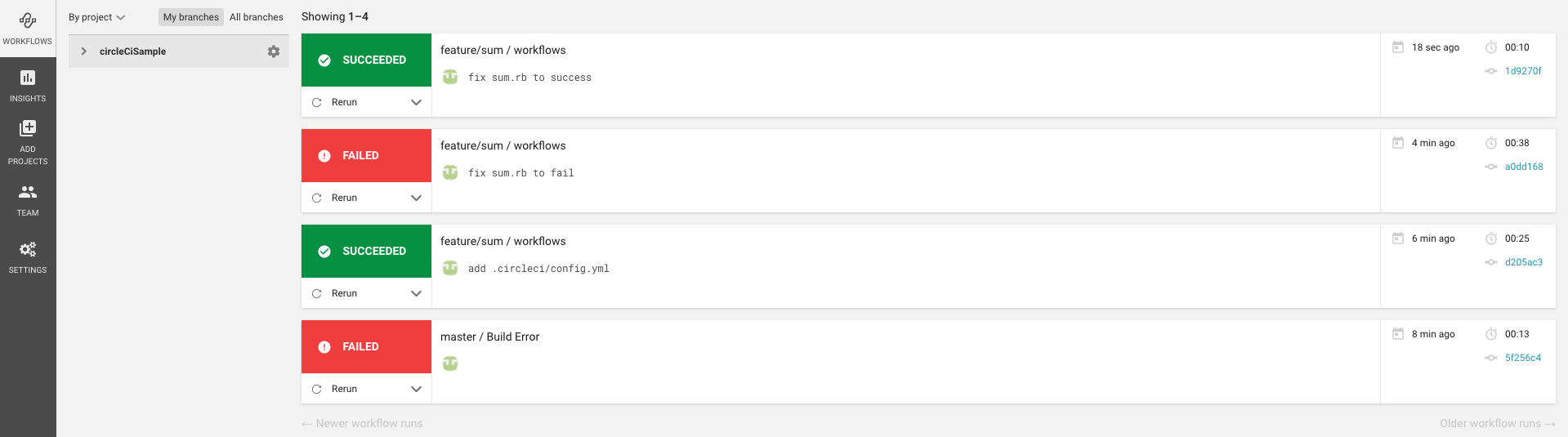Open Rerun dropdown arrow on master failed build

point(416,389)
